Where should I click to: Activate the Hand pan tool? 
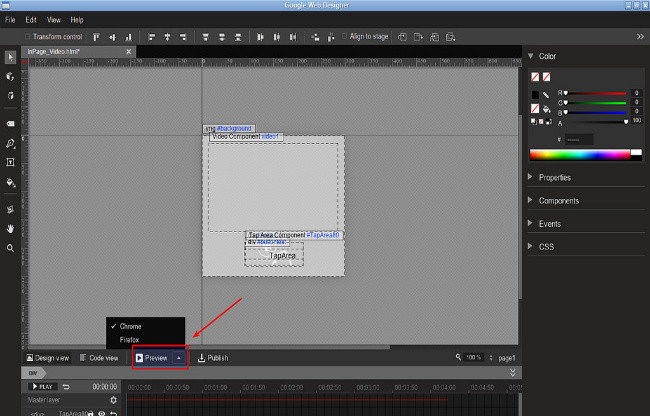tap(10, 228)
